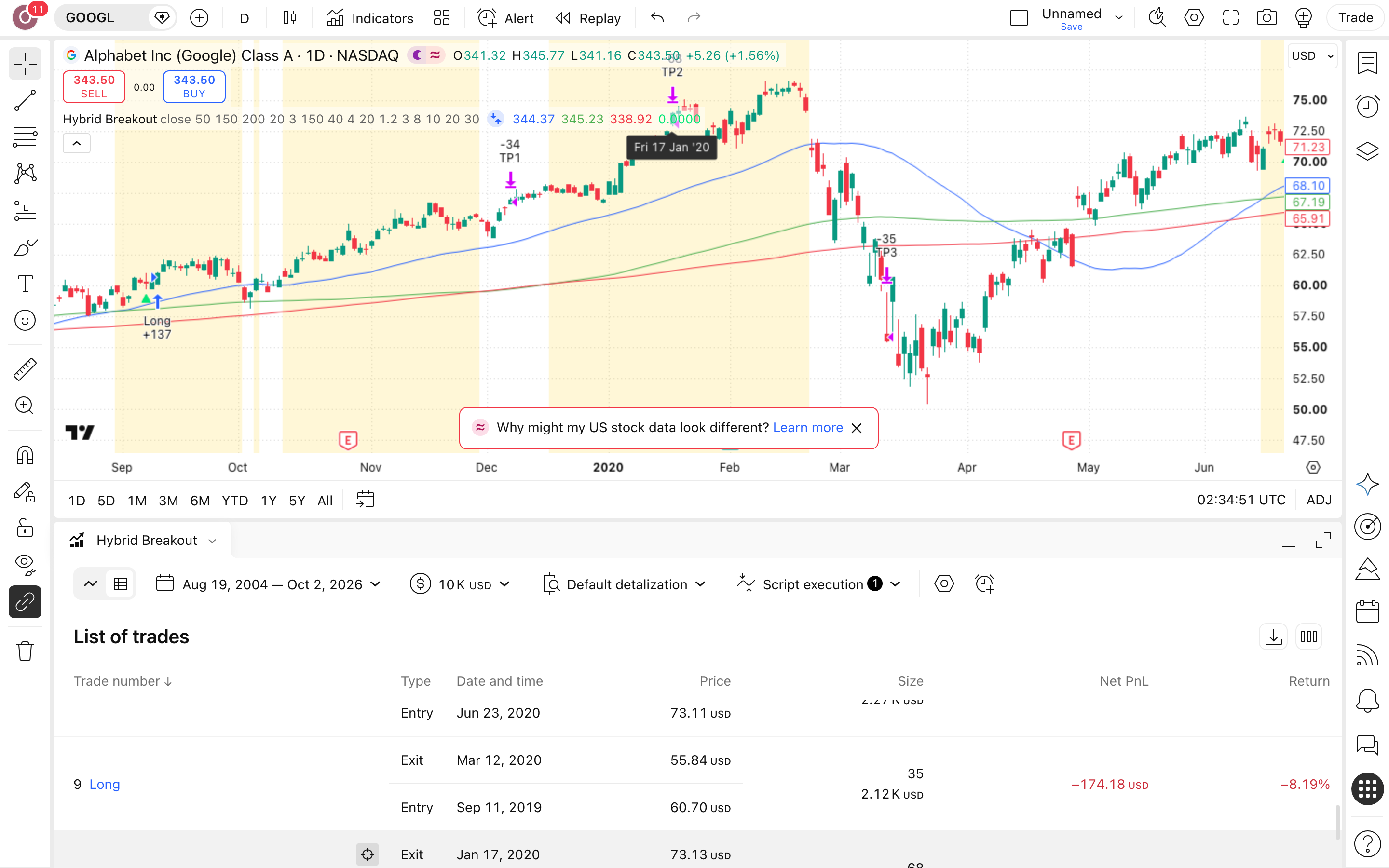Toggle hide all drawings eye icon
This screenshot has height=868, width=1389.
[x=25, y=564]
